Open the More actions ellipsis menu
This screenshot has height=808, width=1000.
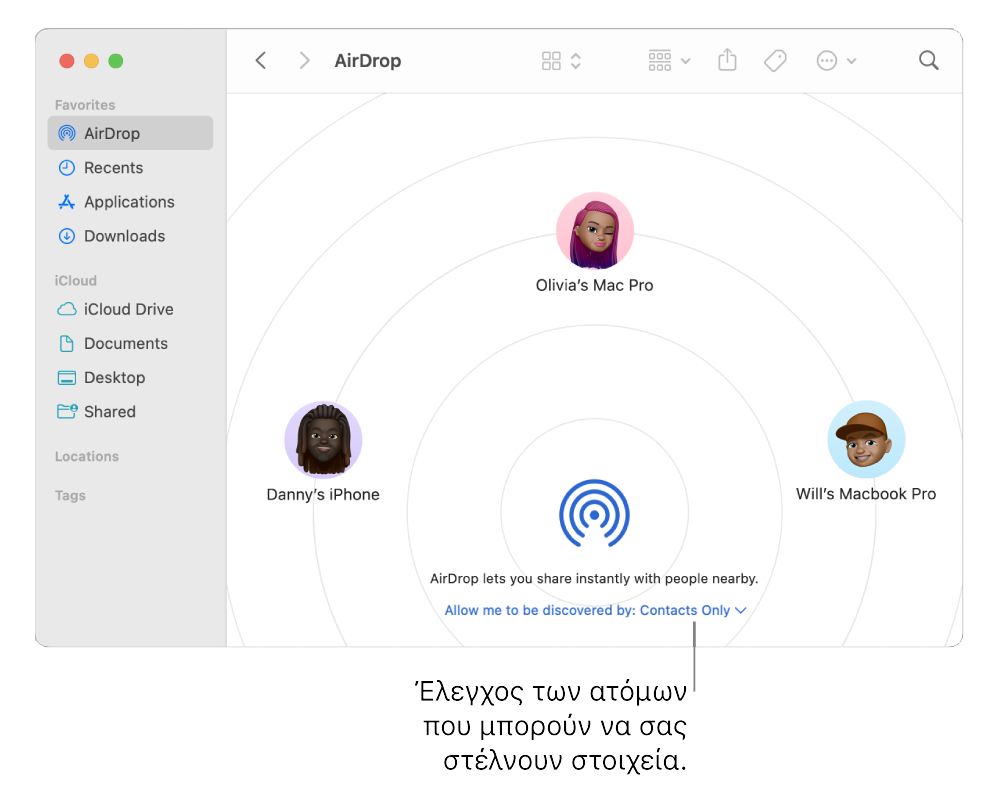(835, 61)
